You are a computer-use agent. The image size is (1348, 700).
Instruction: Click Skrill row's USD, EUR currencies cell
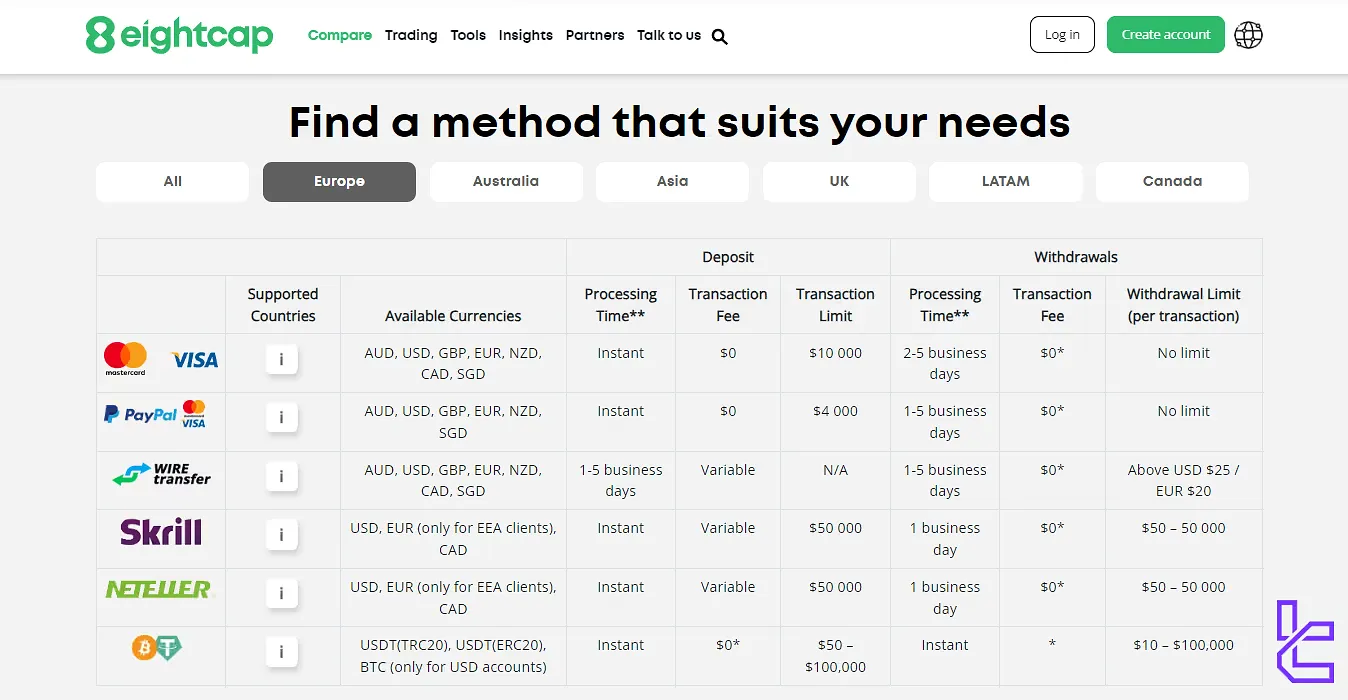click(453, 539)
